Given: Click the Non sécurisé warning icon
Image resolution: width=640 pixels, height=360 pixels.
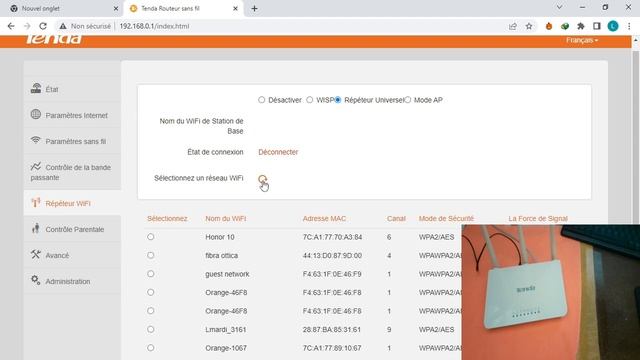Looking at the screenshot, I should 62,26.
